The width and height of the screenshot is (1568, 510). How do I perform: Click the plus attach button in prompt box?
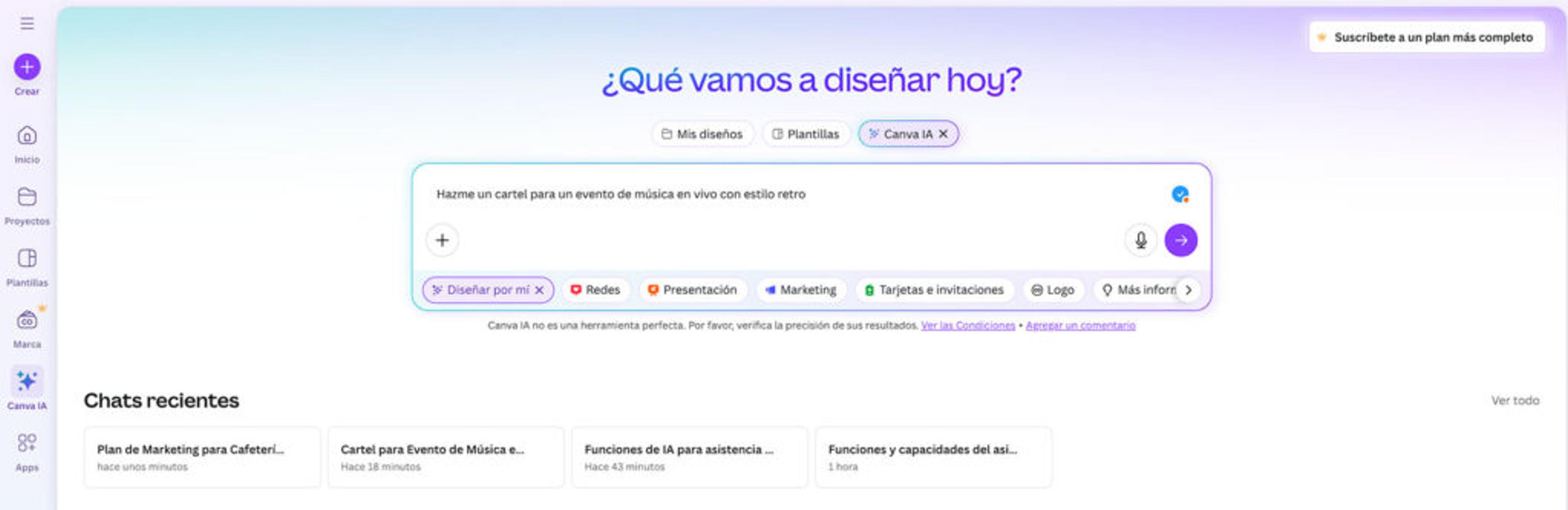442,240
